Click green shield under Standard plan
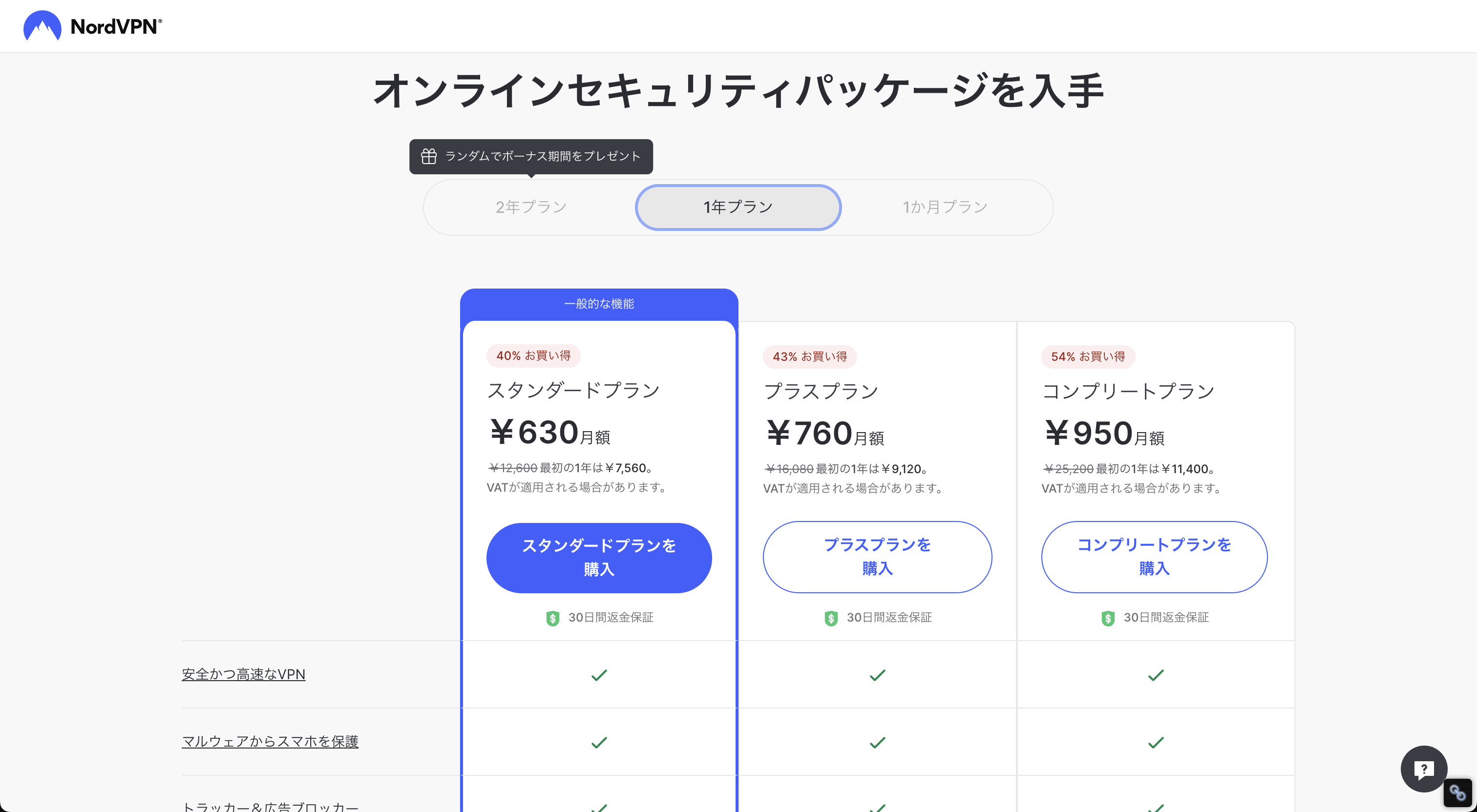This screenshot has width=1477, height=812. pyautogui.click(x=553, y=618)
